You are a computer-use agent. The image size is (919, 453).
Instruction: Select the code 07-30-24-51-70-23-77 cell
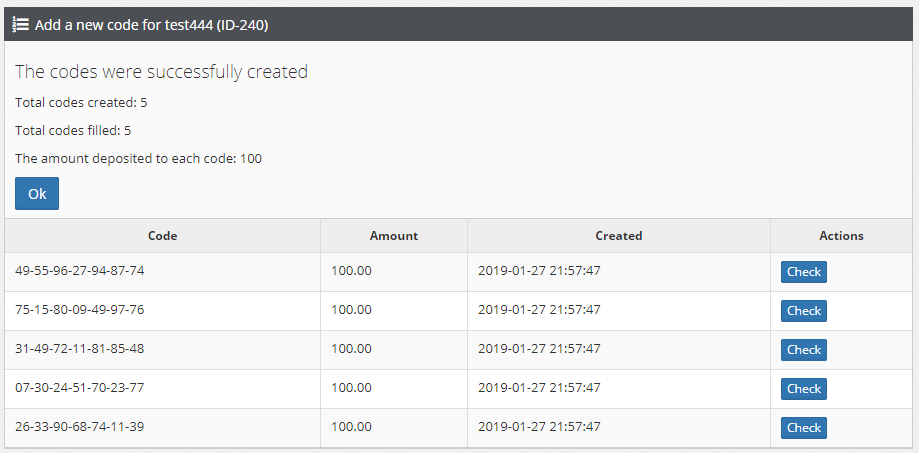80,388
